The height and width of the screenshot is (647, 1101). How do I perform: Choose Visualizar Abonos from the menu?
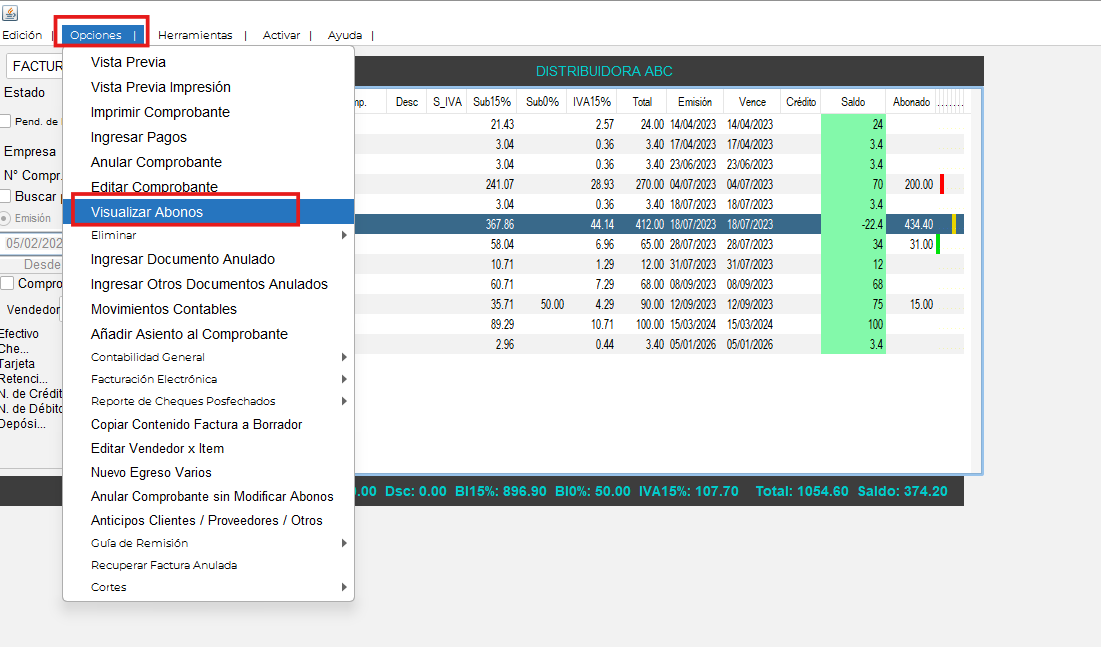(147, 212)
